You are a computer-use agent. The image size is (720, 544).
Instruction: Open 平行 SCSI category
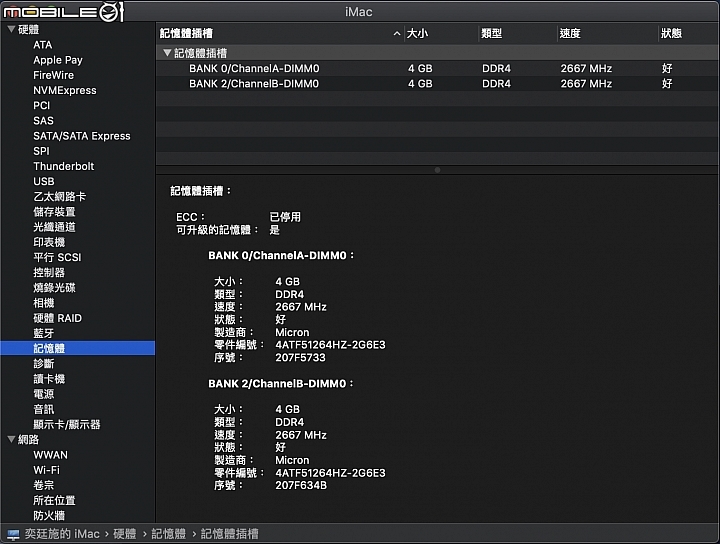pyautogui.click(x=57, y=257)
